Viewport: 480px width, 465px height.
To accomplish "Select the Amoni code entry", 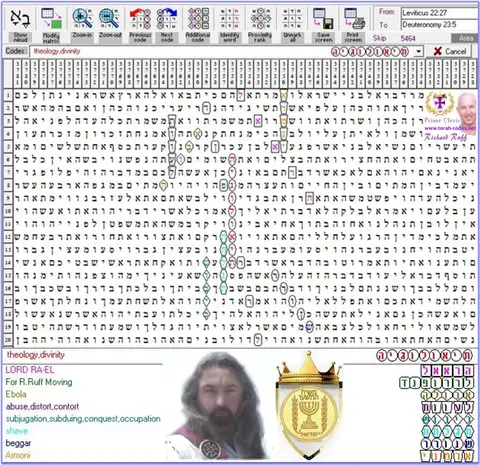I will pyautogui.click(x=18, y=455).
